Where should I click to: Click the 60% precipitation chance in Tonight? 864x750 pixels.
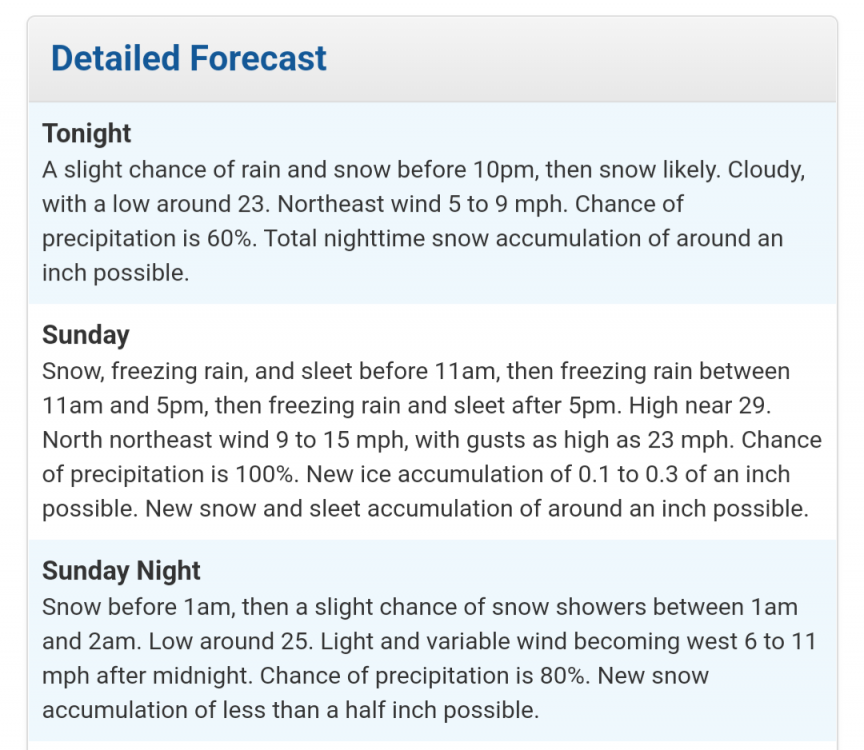click(231, 239)
